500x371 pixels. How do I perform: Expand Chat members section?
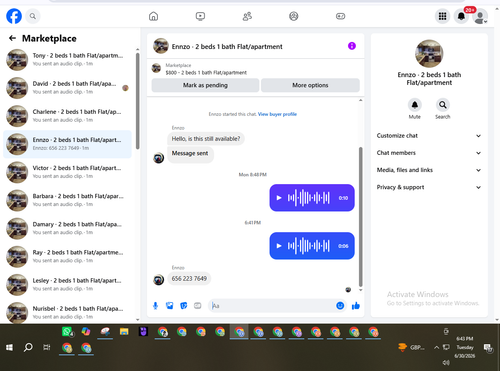[x=429, y=153]
